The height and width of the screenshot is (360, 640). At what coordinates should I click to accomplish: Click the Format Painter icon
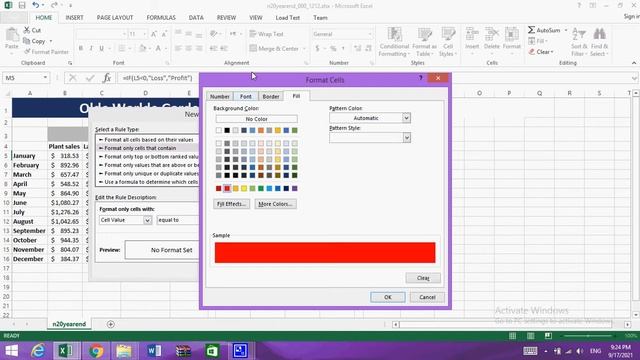[x=27, y=52]
